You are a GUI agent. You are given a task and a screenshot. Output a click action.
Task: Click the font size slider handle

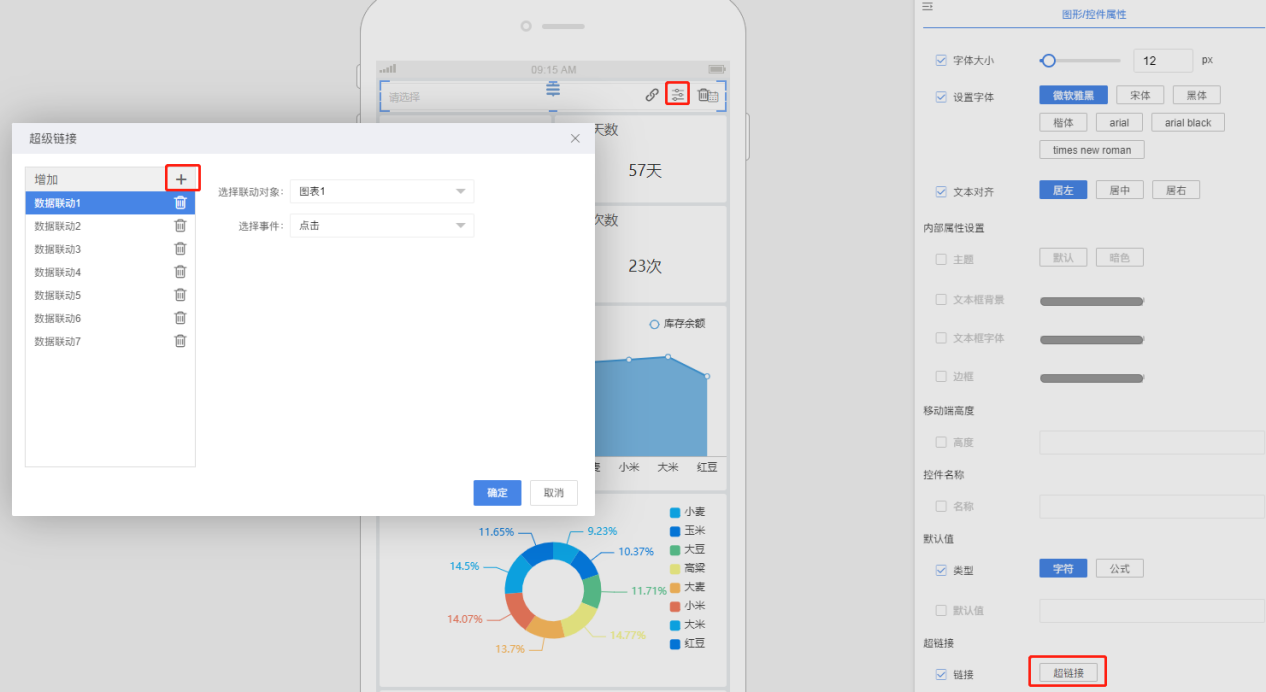click(x=1048, y=61)
